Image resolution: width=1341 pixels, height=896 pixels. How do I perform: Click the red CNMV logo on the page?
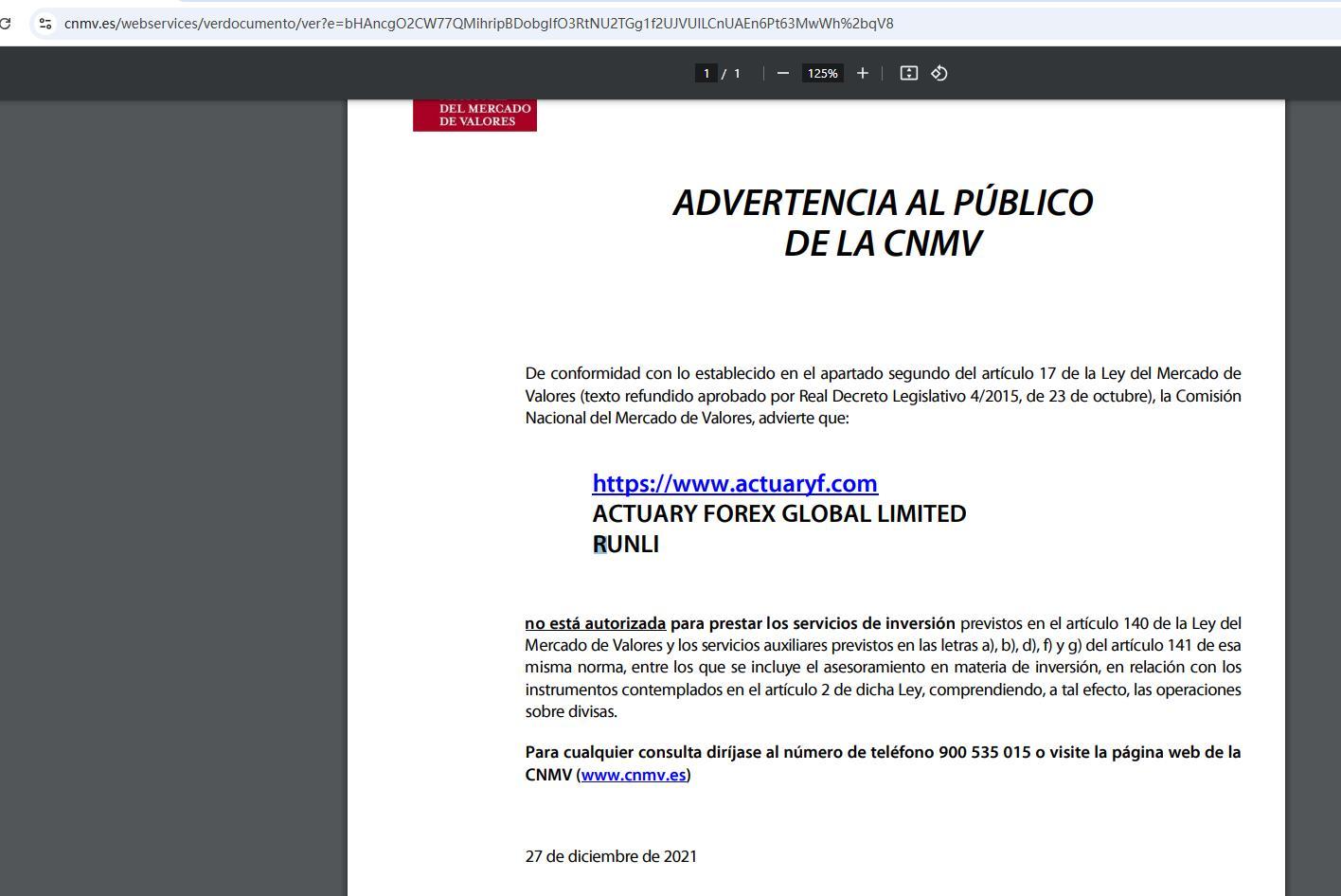click(x=474, y=115)
